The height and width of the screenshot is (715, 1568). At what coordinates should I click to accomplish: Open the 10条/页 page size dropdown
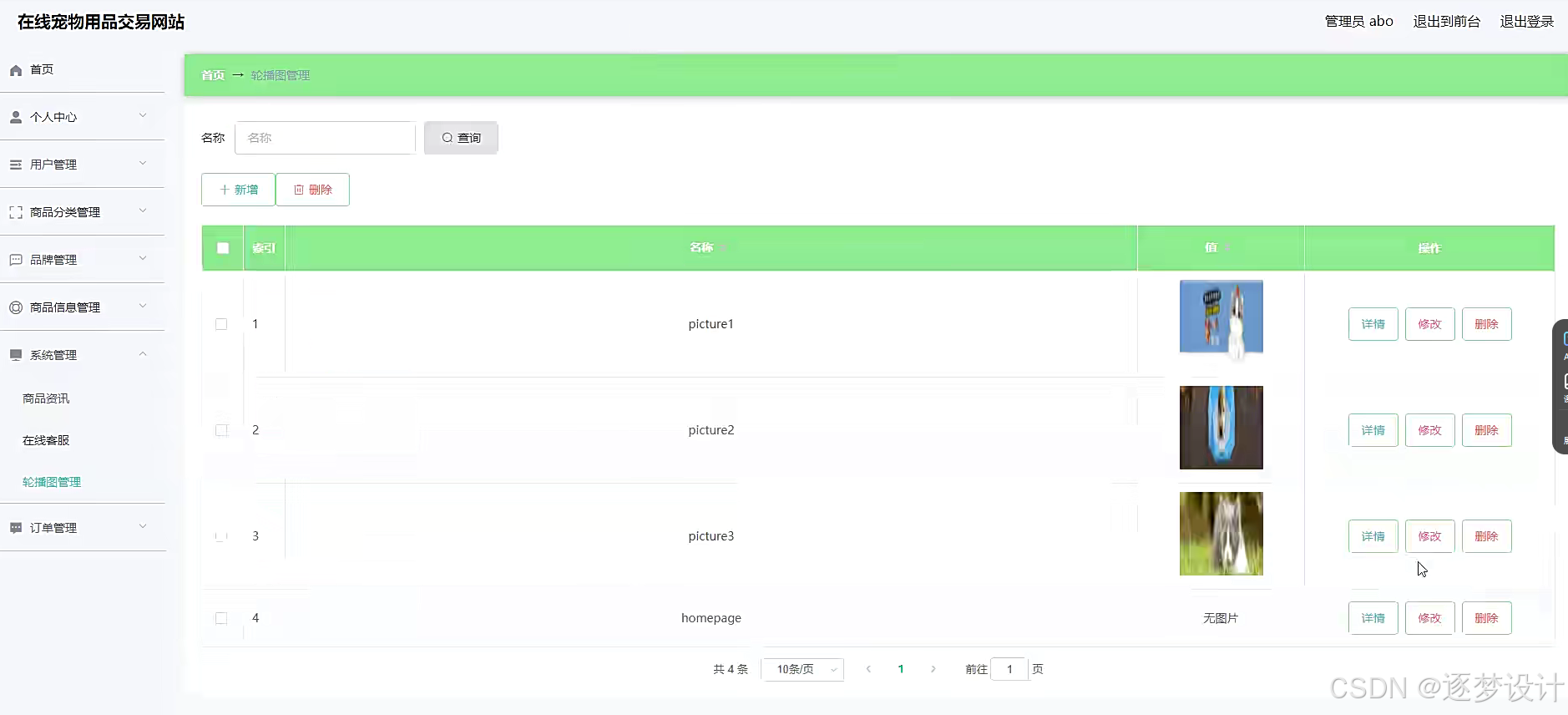tap(802, 669)
